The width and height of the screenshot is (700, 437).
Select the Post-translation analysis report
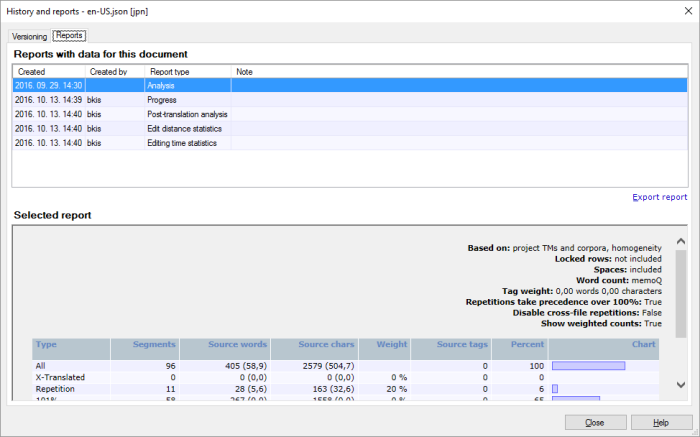pyautogui.click(x=187, y=115)
